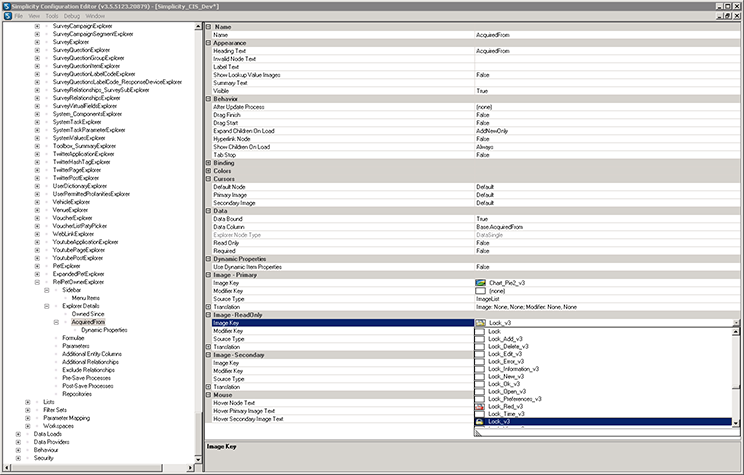Expand the ExpandedPetExplorer tree node

(37, 274)
